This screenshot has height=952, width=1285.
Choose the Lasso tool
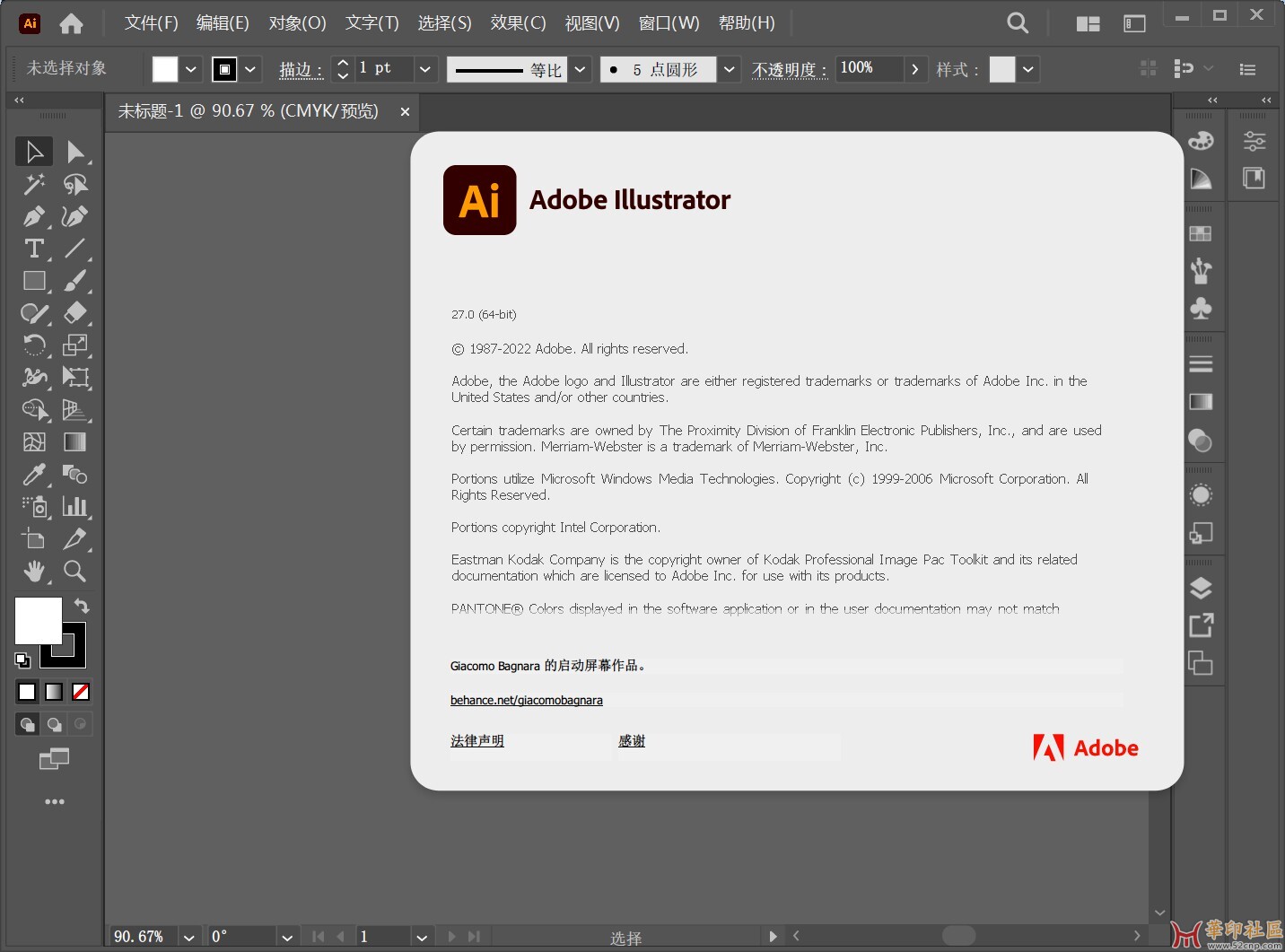(75, 184)
